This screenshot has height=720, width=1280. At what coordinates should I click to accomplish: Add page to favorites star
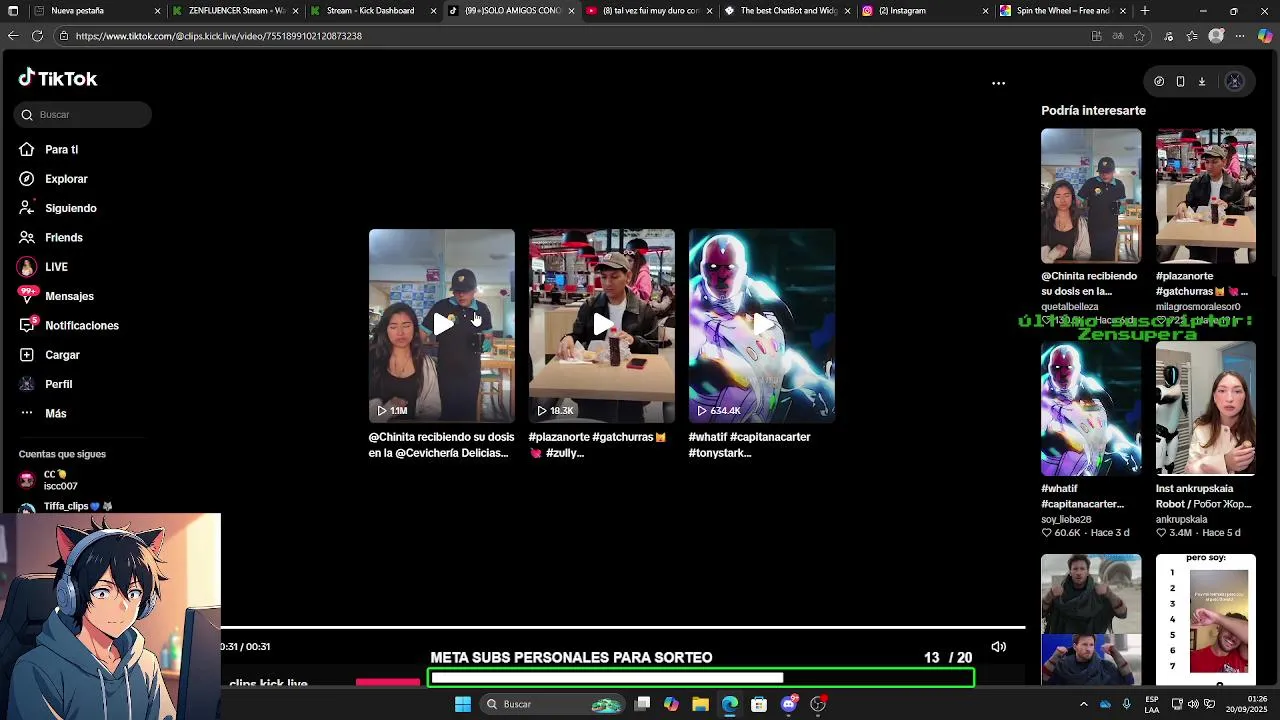[x=1139, y=36]
